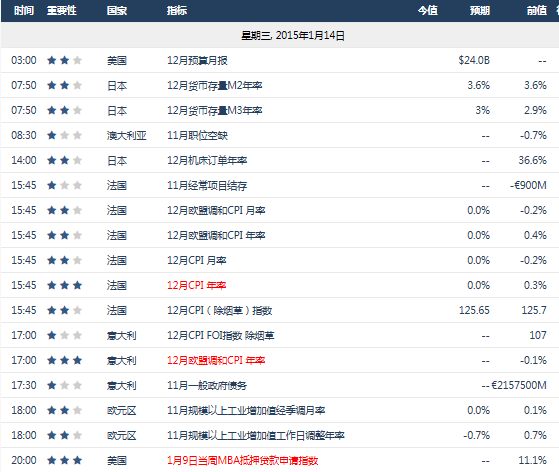
Task: Click the 重要性 column header
Action: 62,11
